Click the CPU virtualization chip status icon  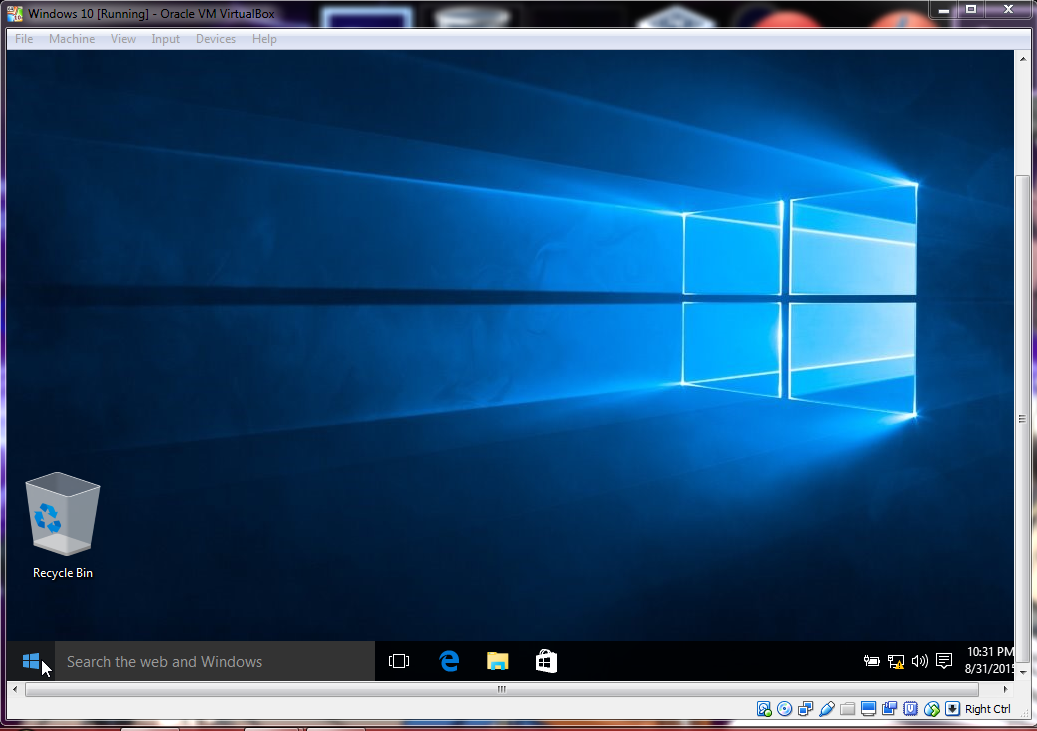point(911,709)
